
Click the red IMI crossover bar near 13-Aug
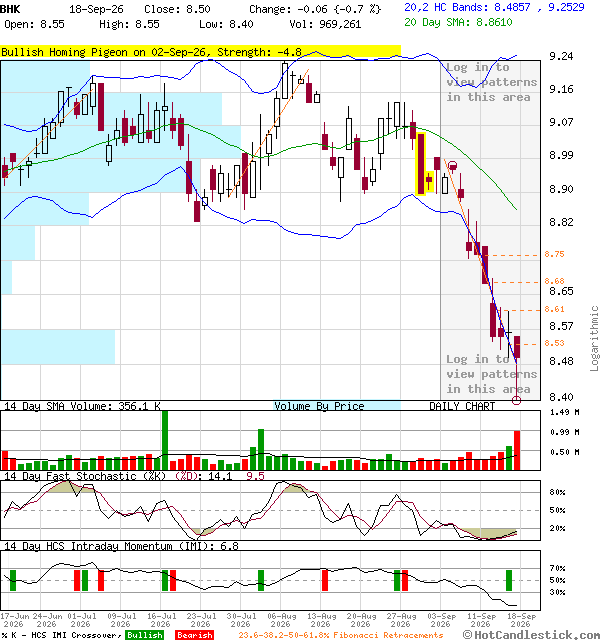325,580
